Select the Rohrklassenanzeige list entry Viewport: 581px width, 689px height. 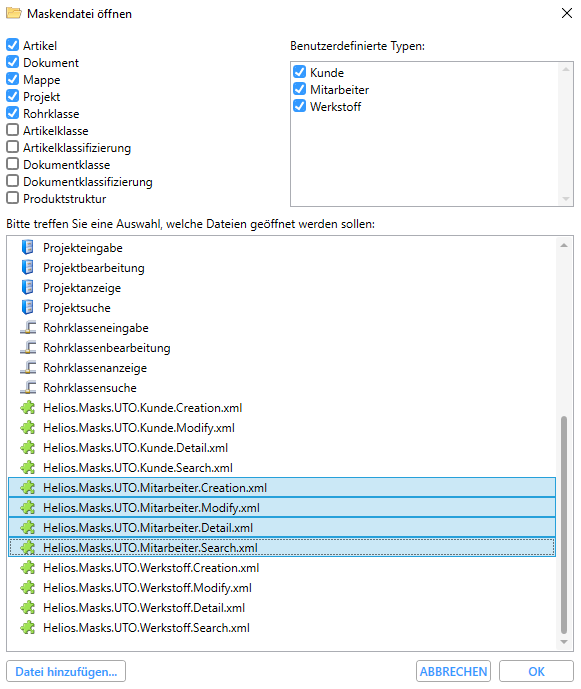pyautogui.click(x=282, y=367)
